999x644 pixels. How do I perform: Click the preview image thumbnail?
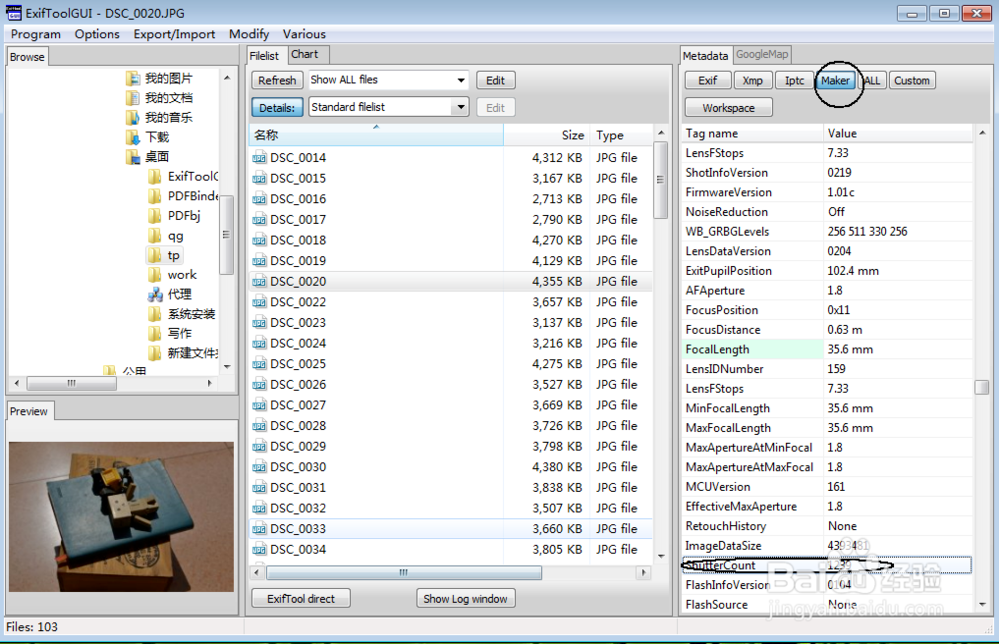click(x=121, y=517)
